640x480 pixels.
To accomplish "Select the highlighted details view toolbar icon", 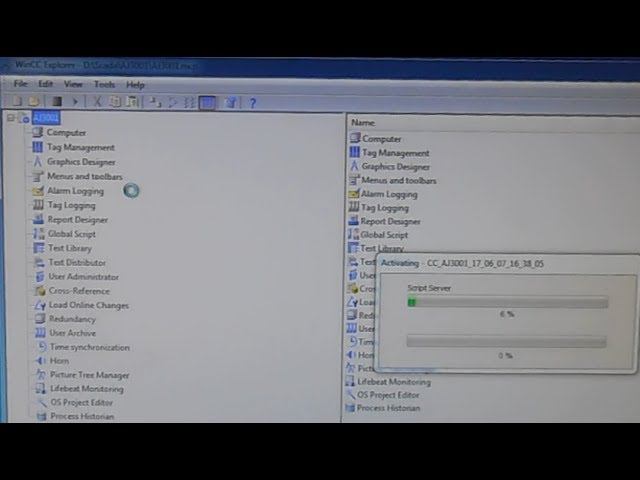I will [207, 102].
